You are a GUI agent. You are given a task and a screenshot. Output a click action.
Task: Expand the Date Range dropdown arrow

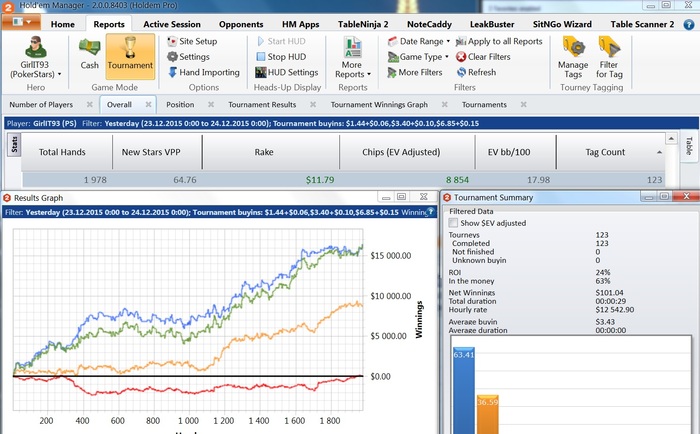point(448,42)
